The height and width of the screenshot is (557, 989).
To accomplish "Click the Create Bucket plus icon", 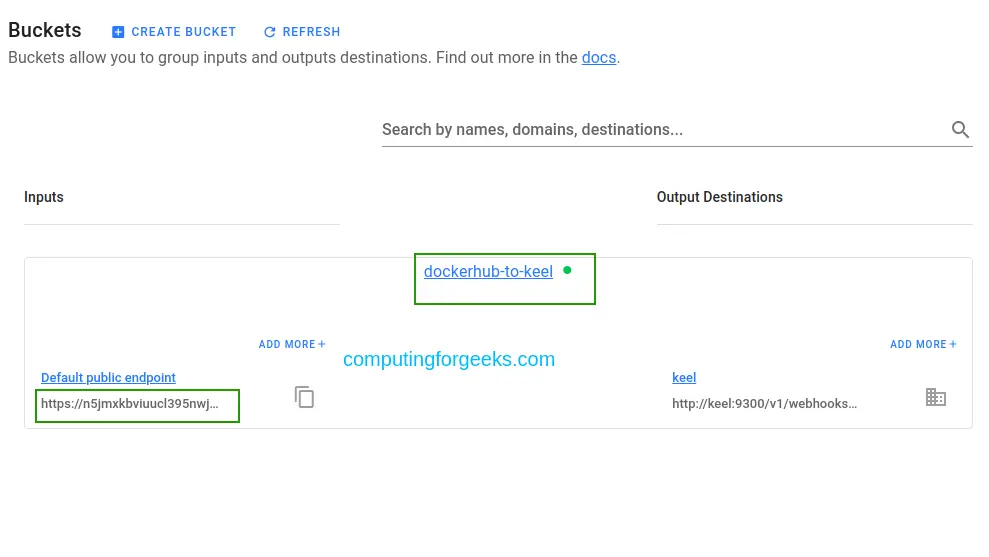I will click(x=118, y=32).
